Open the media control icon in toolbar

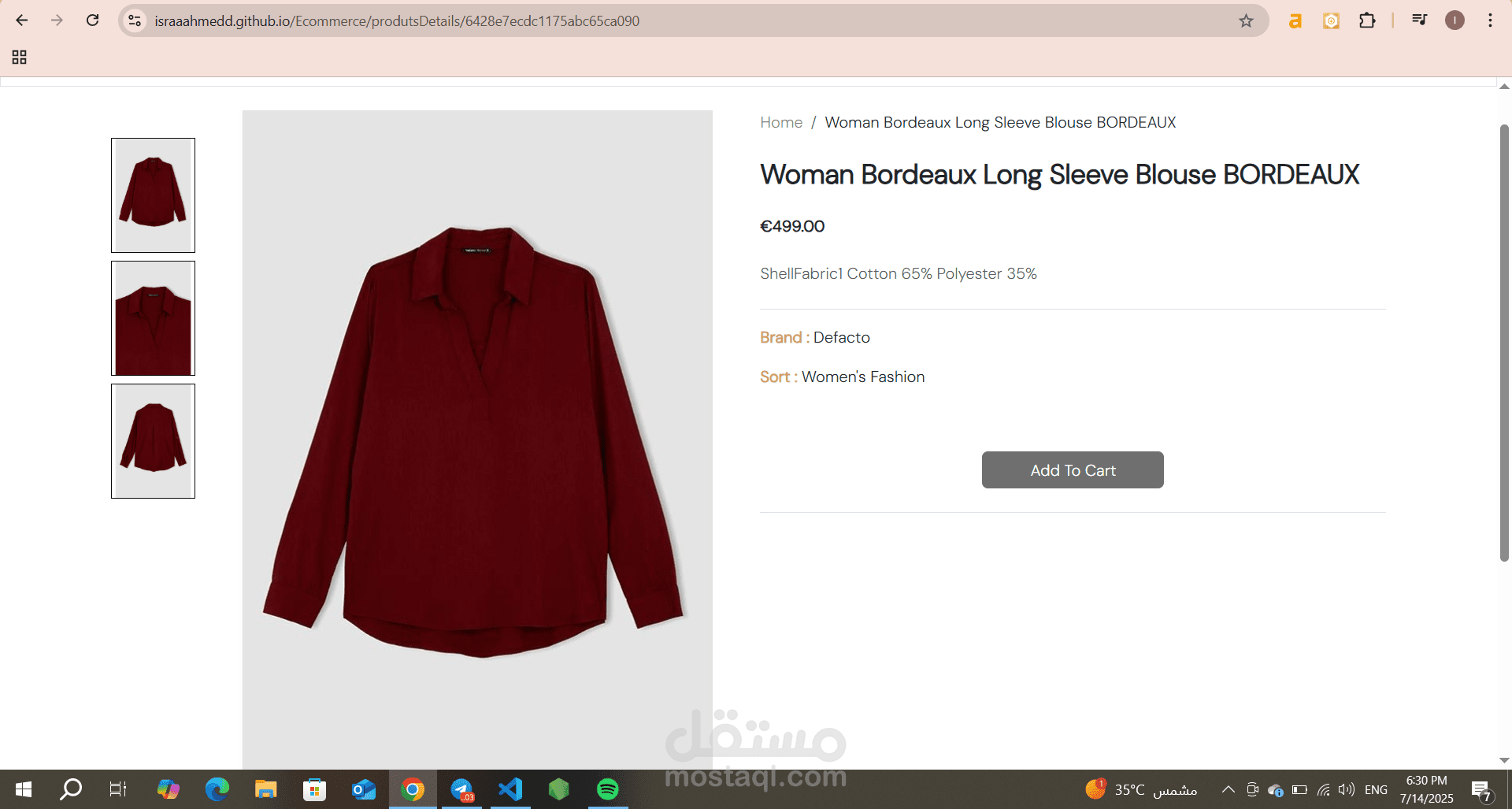tap(1419, 20)
